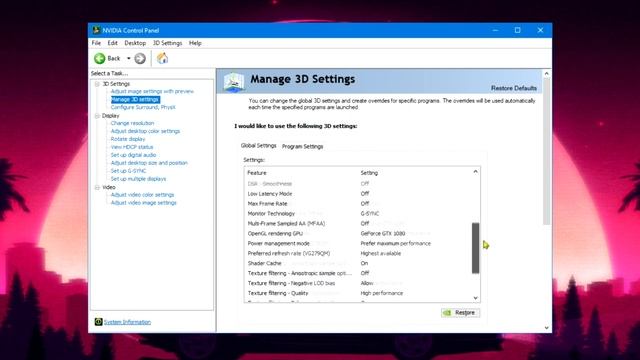
Task: Open the Help menu
Action: click(195, 43)
